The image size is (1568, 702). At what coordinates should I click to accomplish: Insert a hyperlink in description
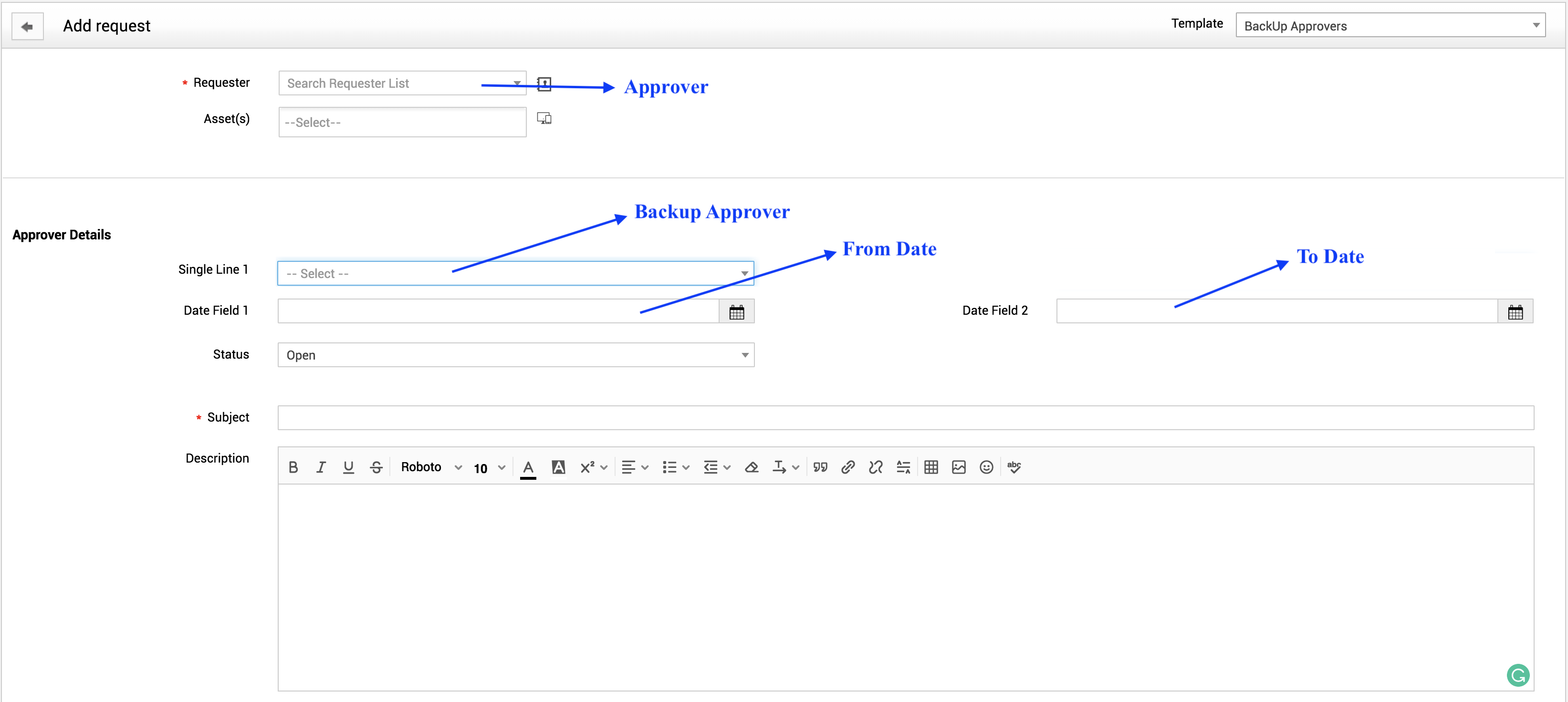(848, 467)
